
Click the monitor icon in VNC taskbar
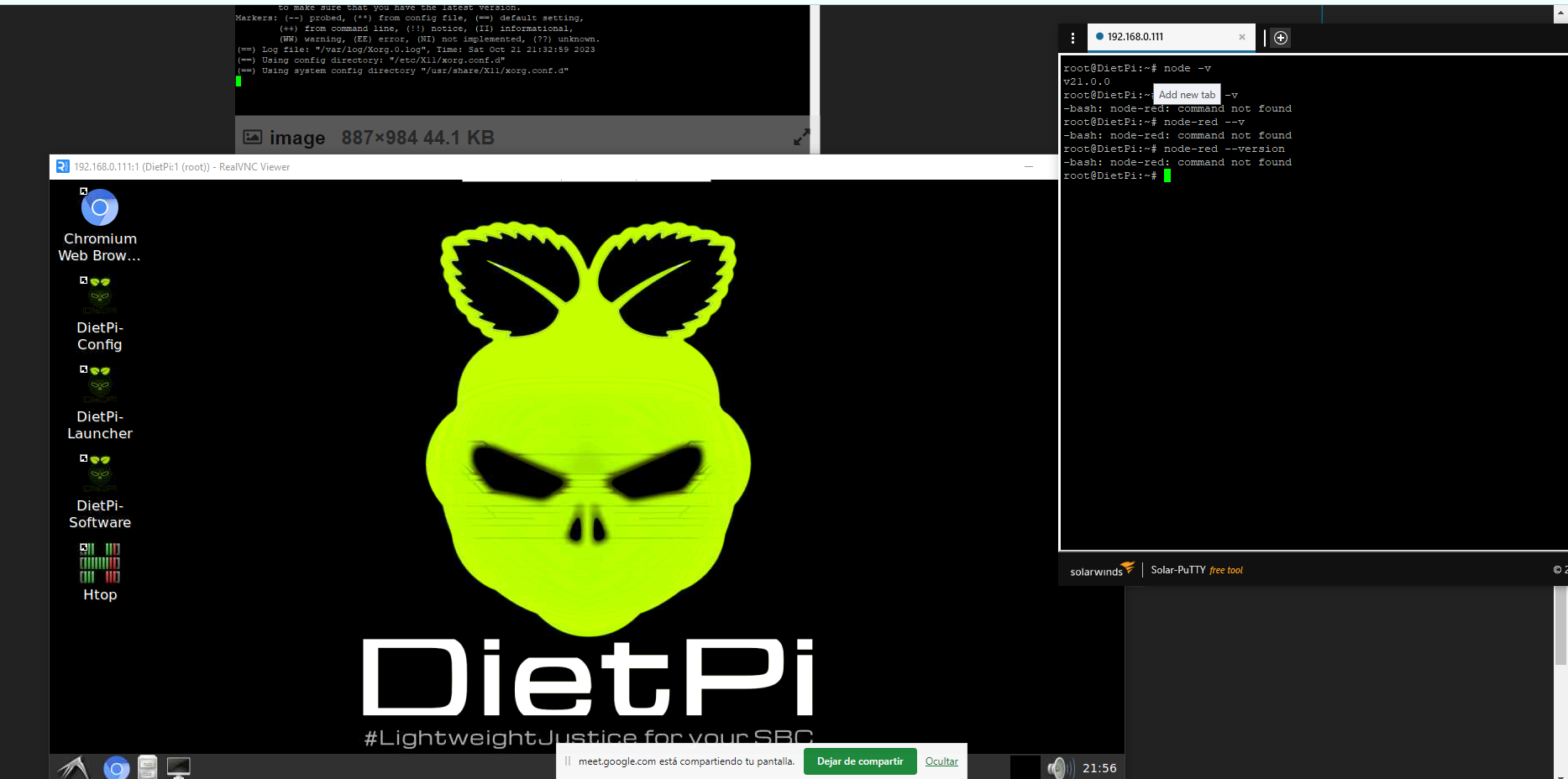click(x=179, y=767)
